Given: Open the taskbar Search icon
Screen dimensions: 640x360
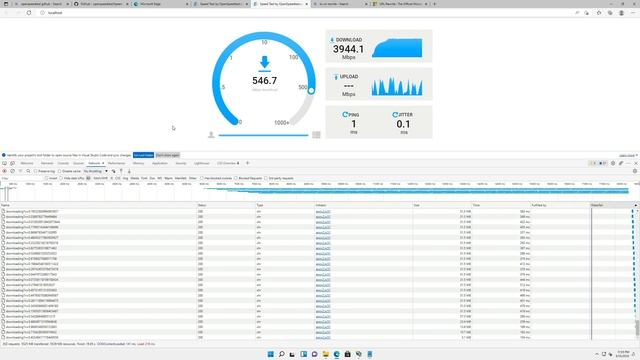Looking at the screenshot, I should coord(281,354).
